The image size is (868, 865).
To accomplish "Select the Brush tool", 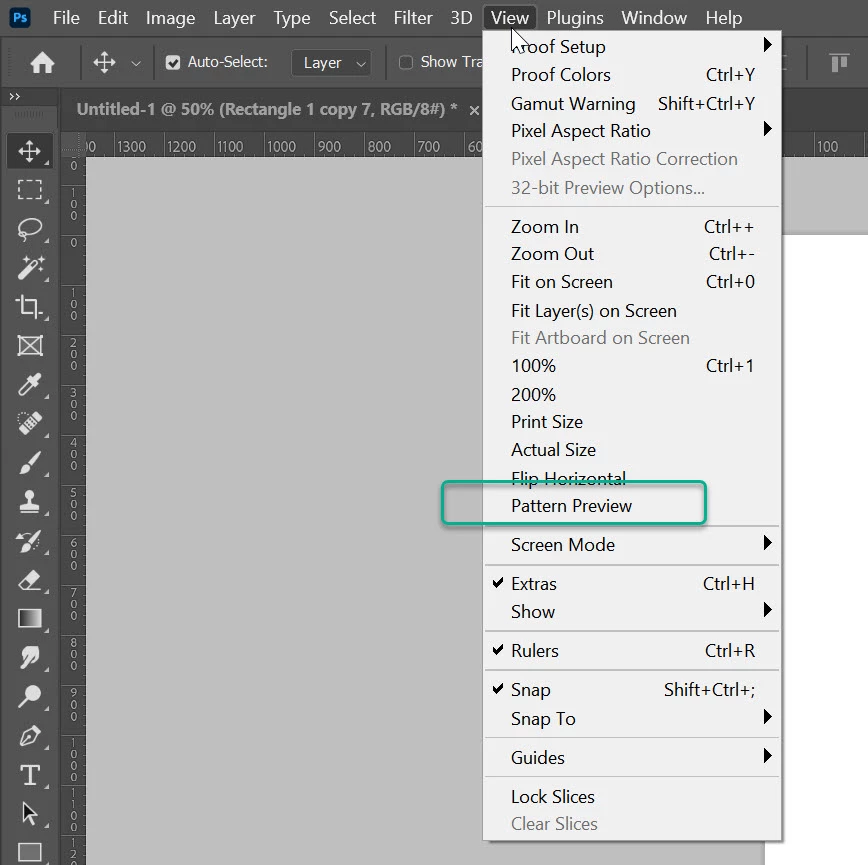I will [x=29, y=463].
